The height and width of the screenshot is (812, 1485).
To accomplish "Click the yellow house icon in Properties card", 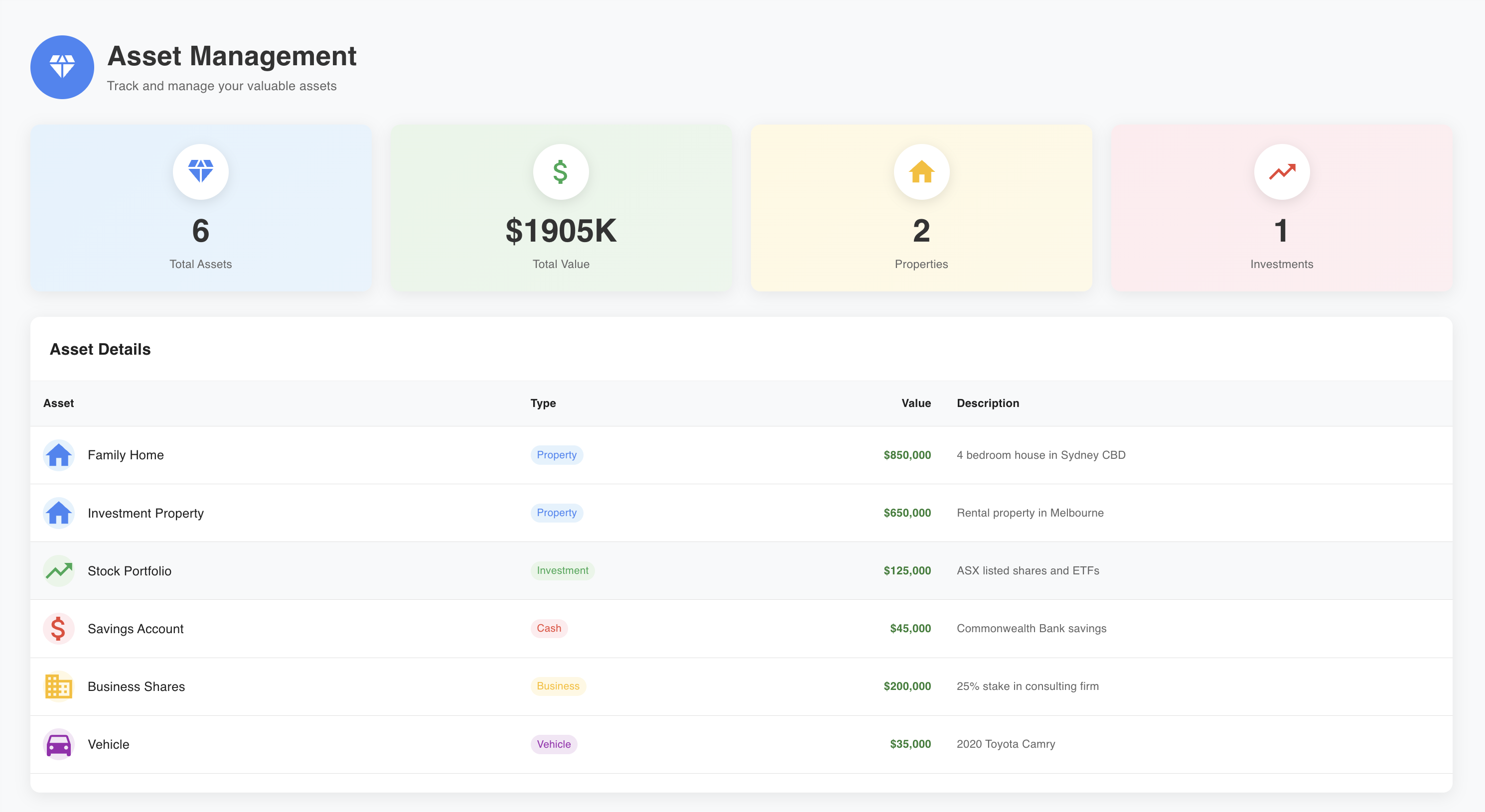I will (920, 172).
